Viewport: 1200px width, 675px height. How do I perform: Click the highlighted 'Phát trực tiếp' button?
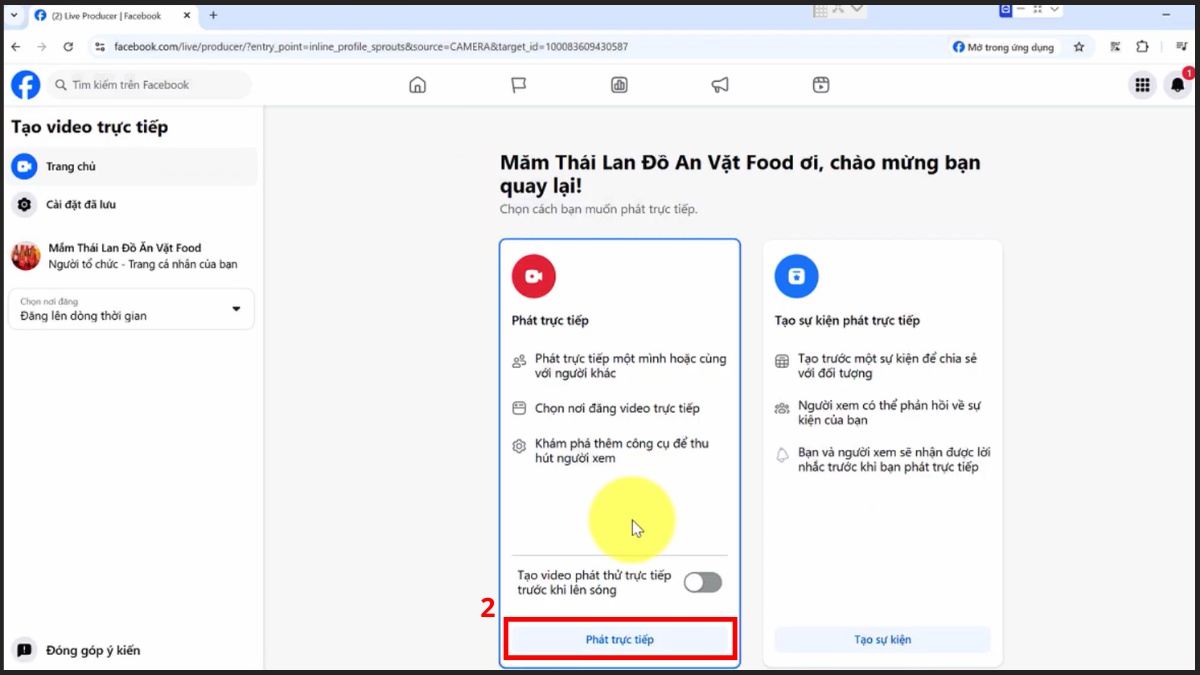tap(619, 638)
